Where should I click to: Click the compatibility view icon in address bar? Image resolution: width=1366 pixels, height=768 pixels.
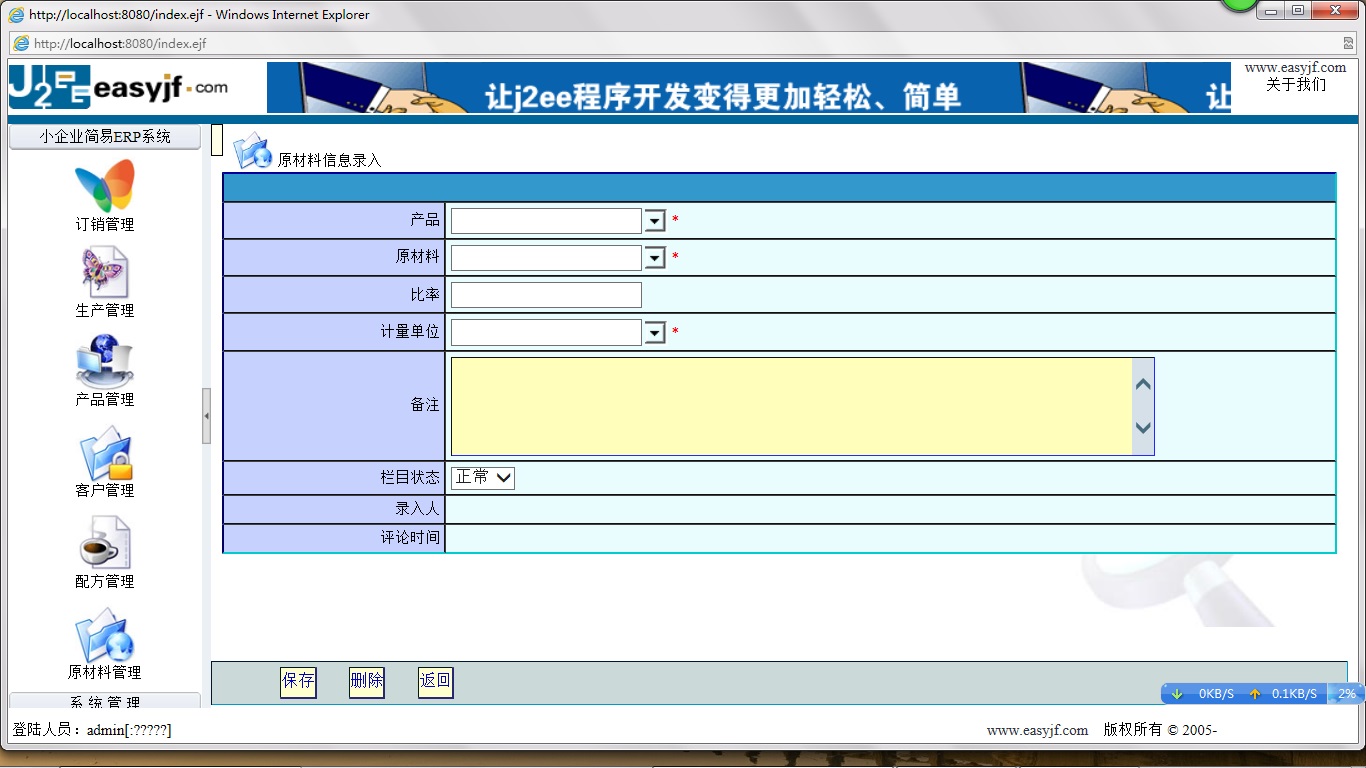[x=1348, y=43]
